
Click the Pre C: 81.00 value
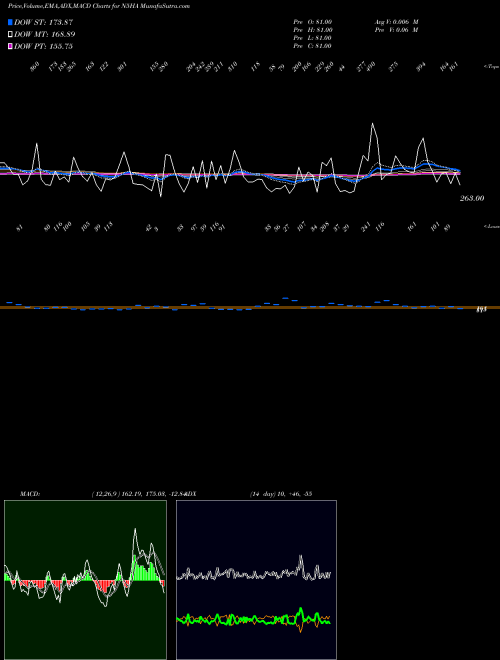click(313, 46)
